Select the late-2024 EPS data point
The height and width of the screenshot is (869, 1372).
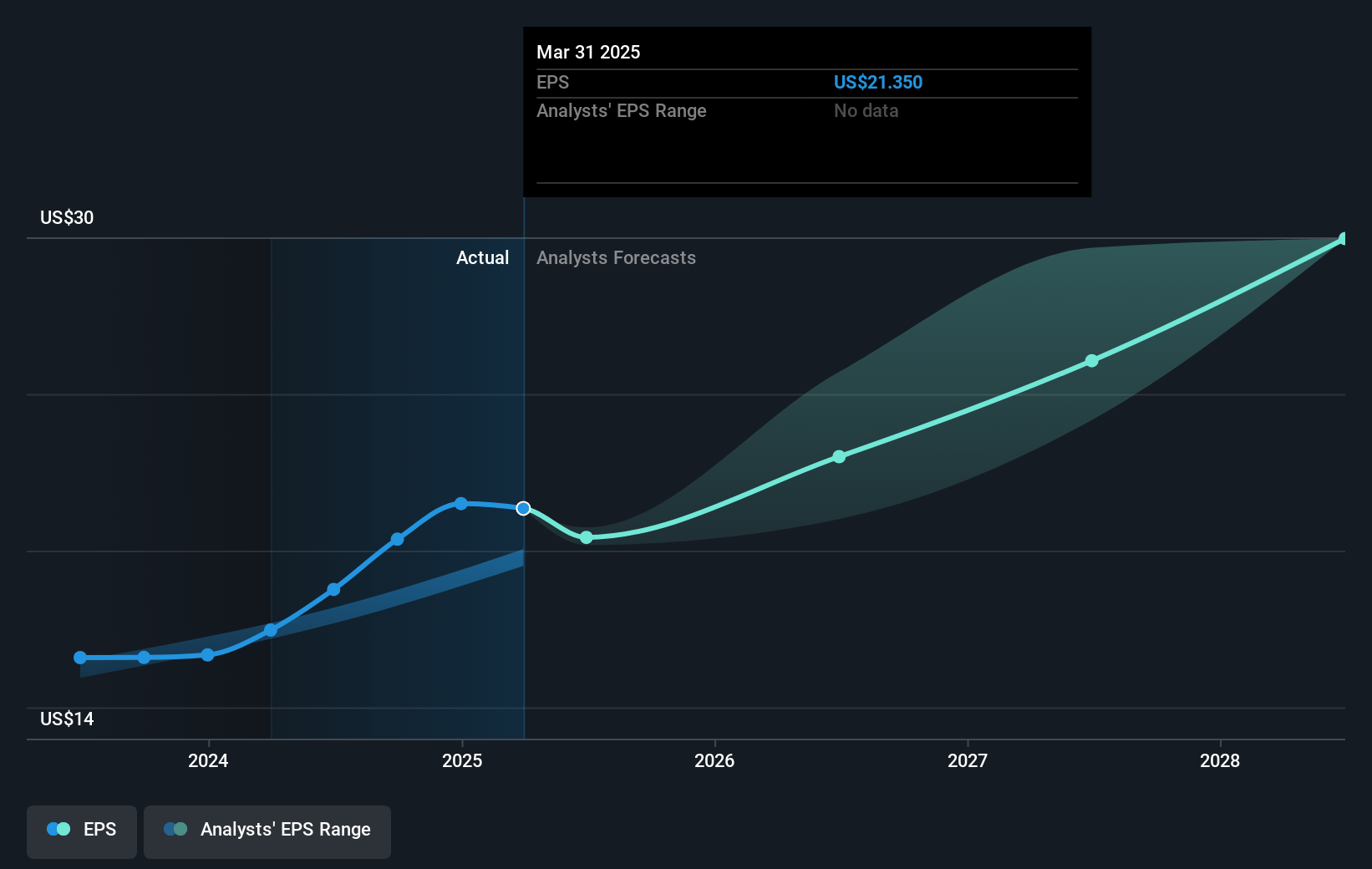(x=397, y=539)
